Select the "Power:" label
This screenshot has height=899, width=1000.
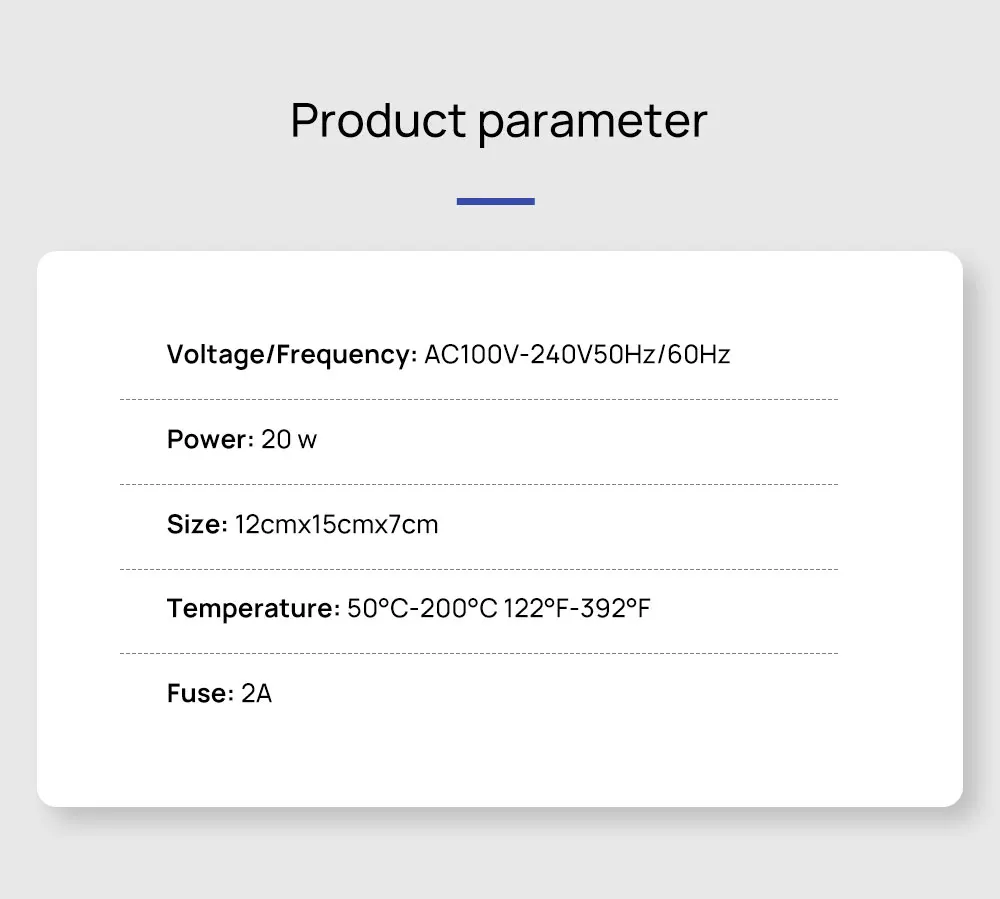coord(210,439)
